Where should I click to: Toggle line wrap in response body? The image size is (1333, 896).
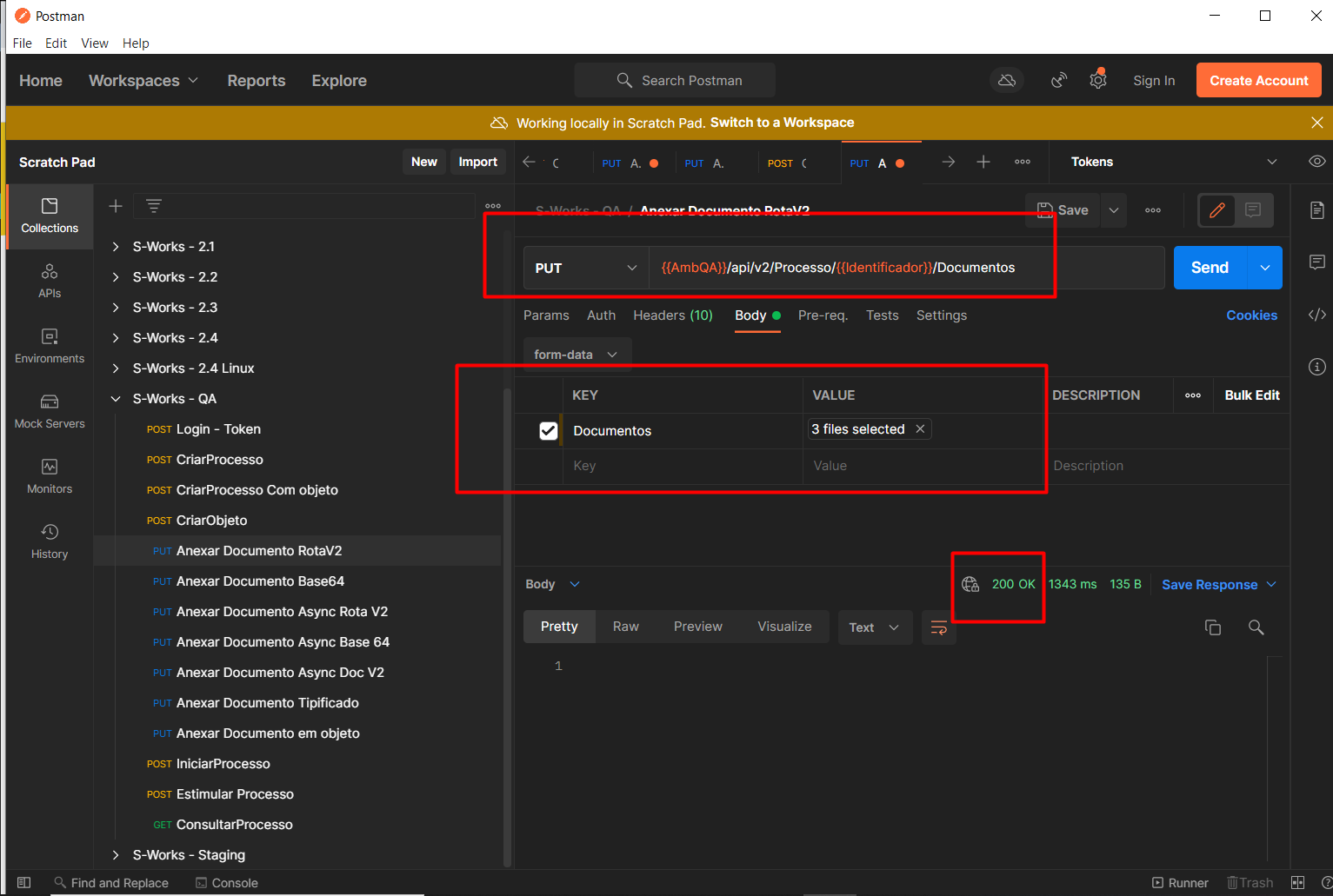point(939,627)
